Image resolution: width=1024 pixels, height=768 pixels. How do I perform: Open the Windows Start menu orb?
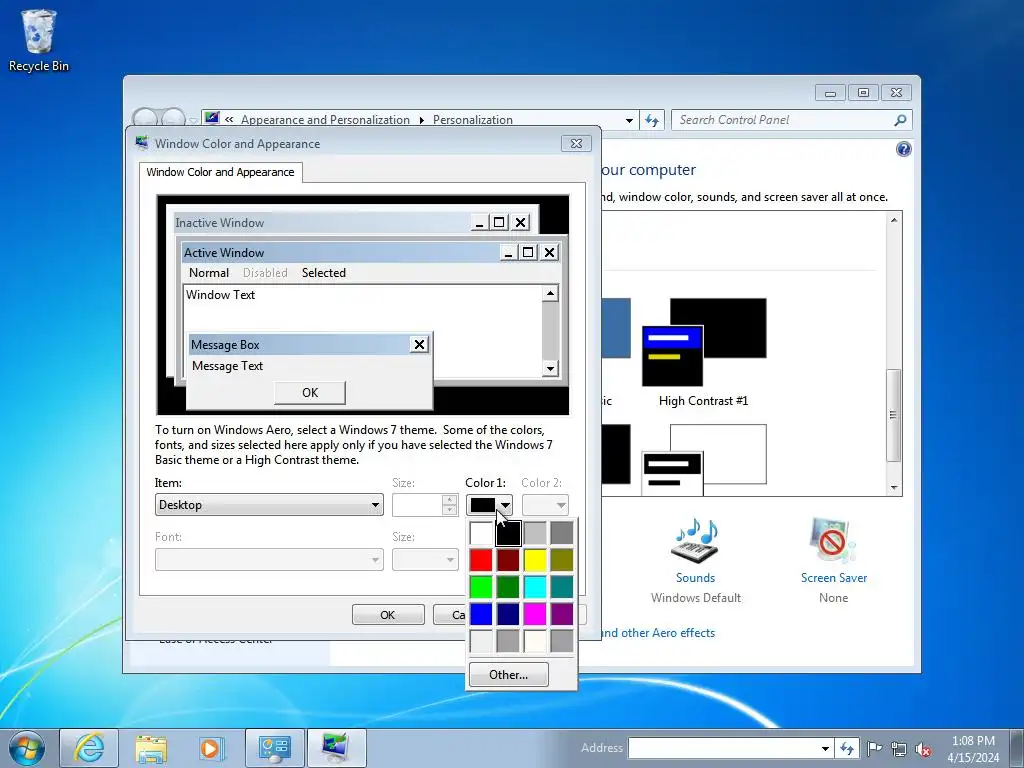[x=27, y=748]
